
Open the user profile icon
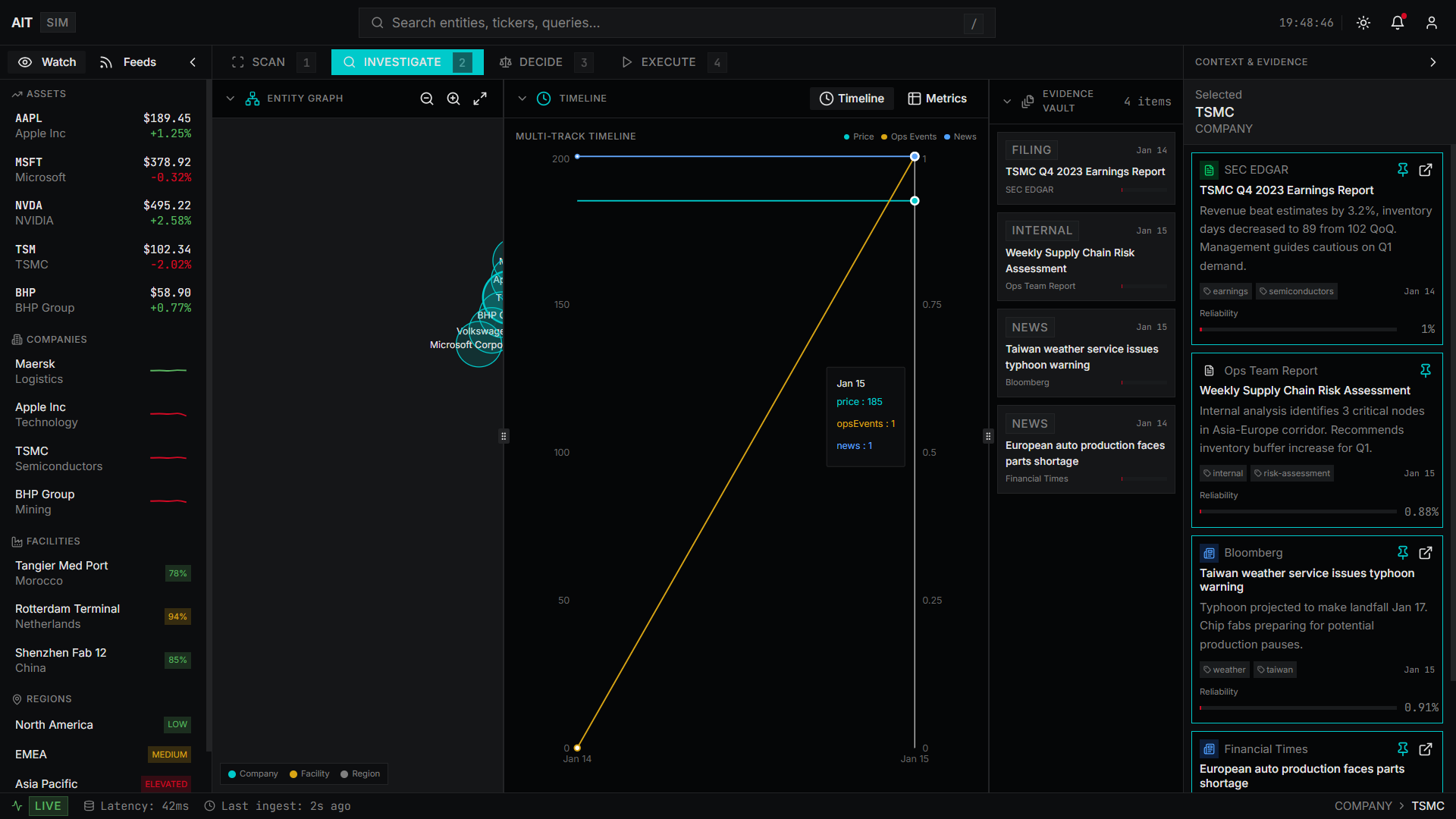point(1432,23)
